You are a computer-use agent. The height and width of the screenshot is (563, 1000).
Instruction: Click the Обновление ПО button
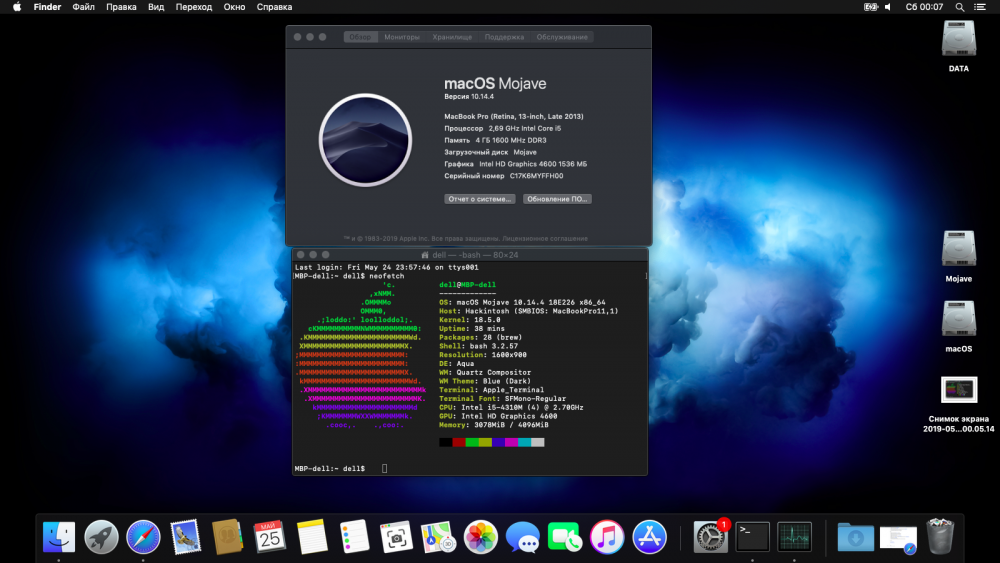point(557,199)
